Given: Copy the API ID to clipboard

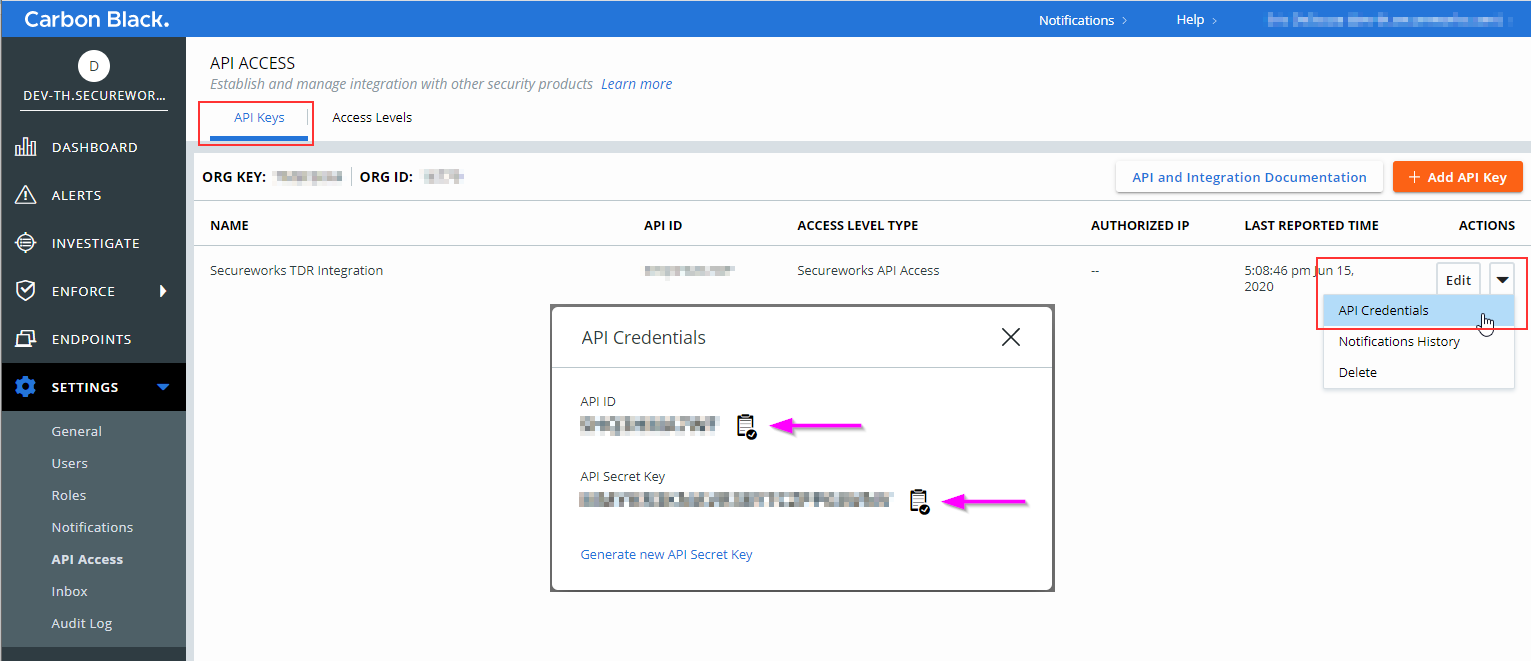Looking at the screenshot, I should point(746,427).
